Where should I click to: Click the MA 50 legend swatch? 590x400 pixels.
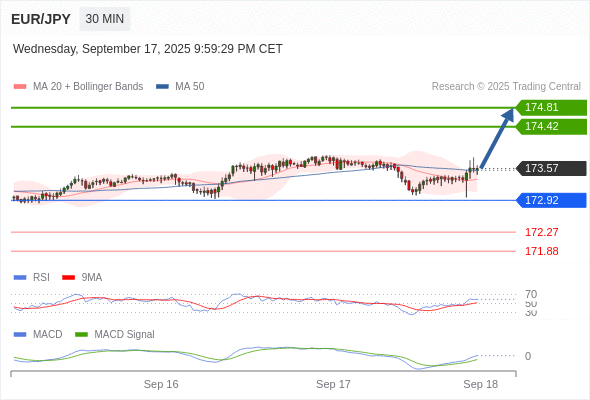coord(162,87)
